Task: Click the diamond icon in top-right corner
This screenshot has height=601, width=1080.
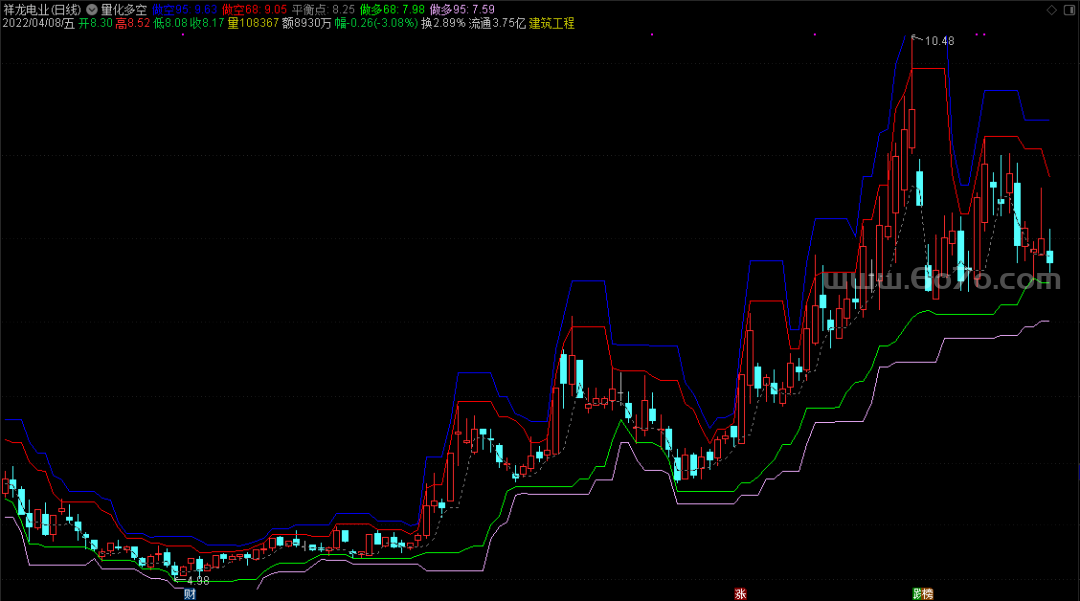Action: (x=1051, y=9)
